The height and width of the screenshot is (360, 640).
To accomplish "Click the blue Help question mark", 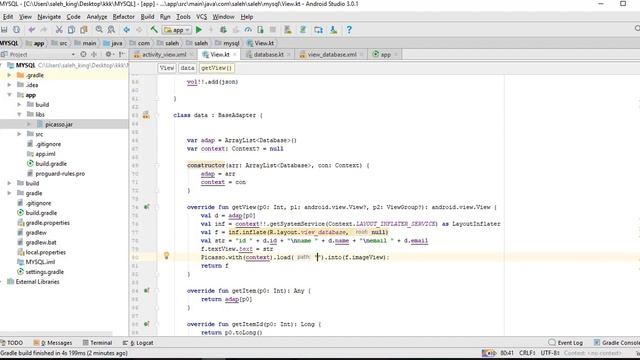I will [x=349, y=30].
